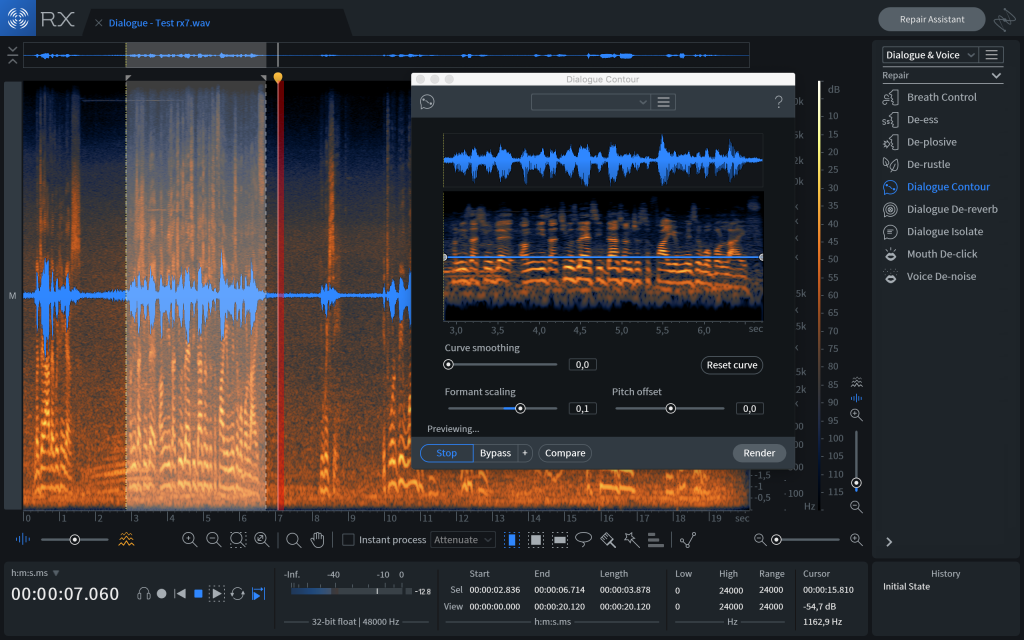1024x640 pixels.
Task: Open the Mouth De-click module
Action: tap(941, 254)
